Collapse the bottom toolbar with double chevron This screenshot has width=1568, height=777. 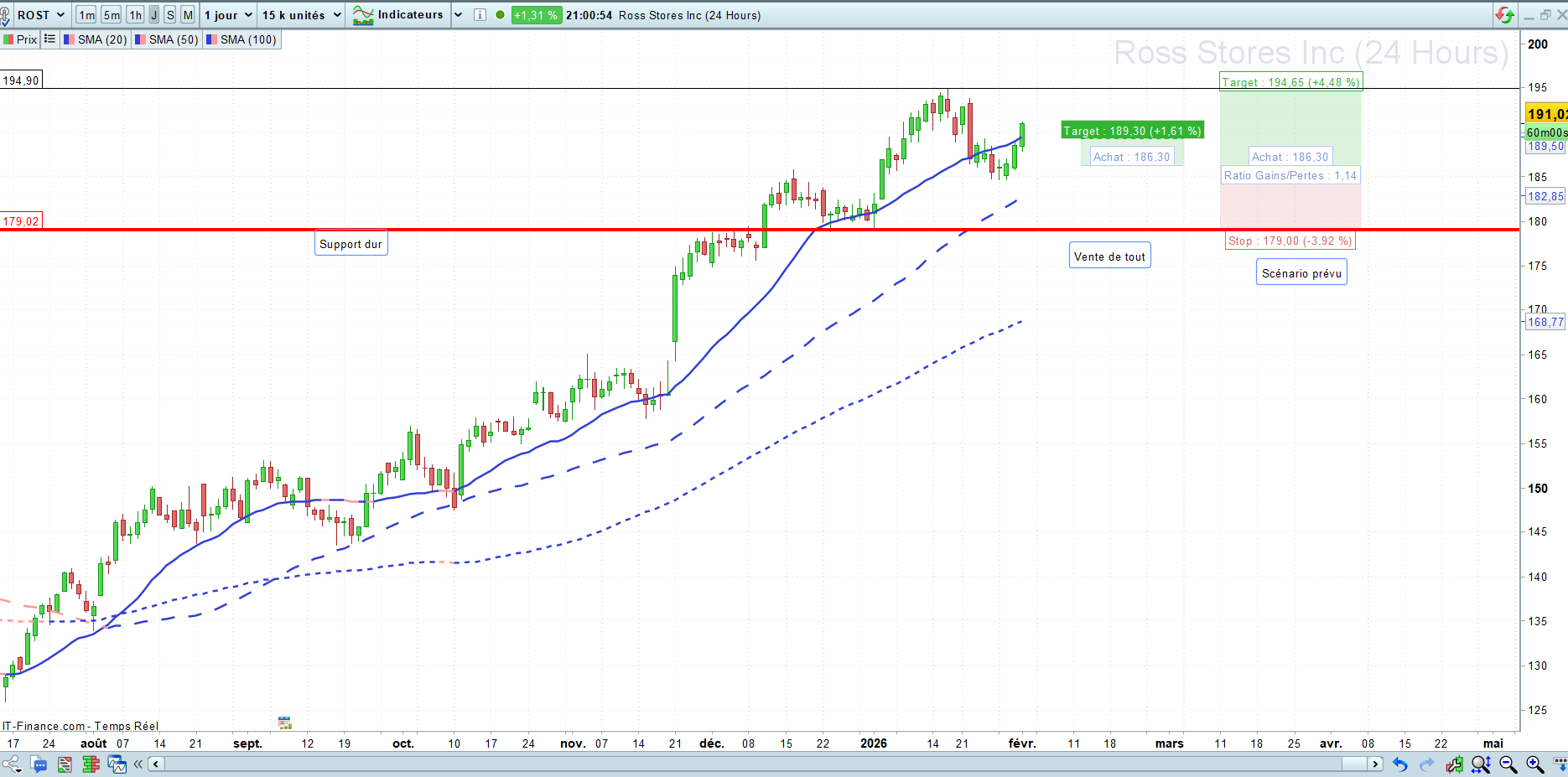click(x=138, y=764)
